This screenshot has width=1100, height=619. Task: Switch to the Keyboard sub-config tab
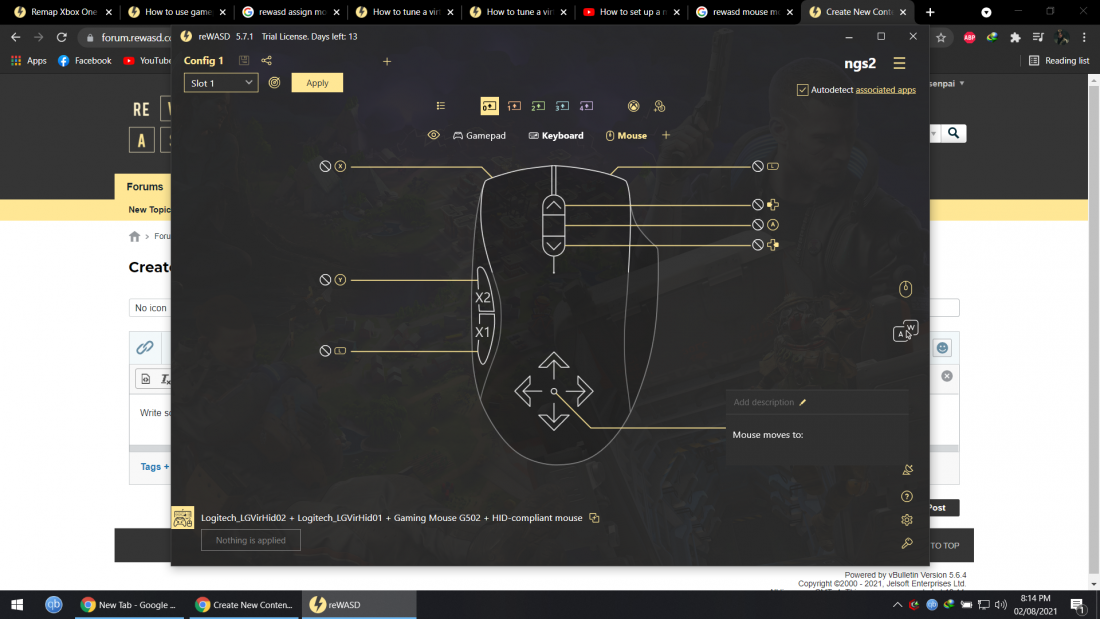tap(556, 135)
